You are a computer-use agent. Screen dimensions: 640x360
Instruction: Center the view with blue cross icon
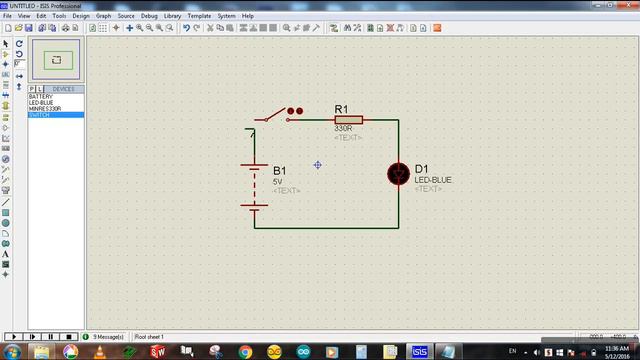(x=129, y=28)
